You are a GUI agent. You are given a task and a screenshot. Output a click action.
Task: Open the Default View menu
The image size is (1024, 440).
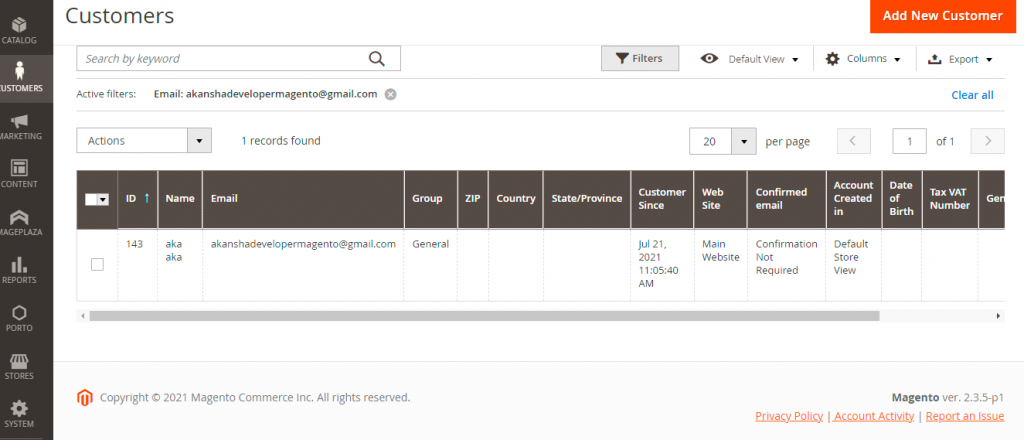[x=751, y=59]
